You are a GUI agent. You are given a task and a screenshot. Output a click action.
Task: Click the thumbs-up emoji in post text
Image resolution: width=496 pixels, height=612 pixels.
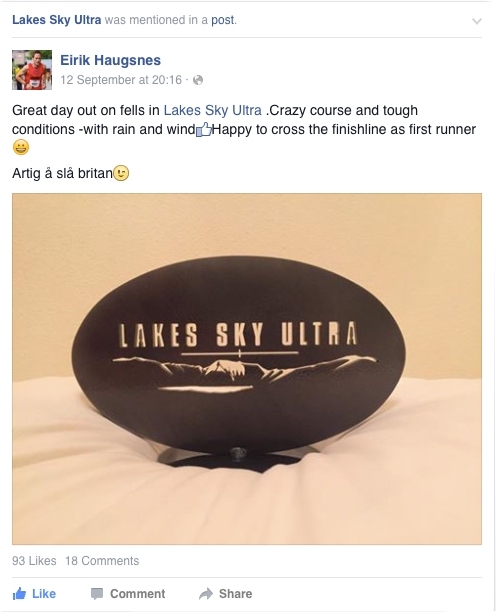(203, 130)
